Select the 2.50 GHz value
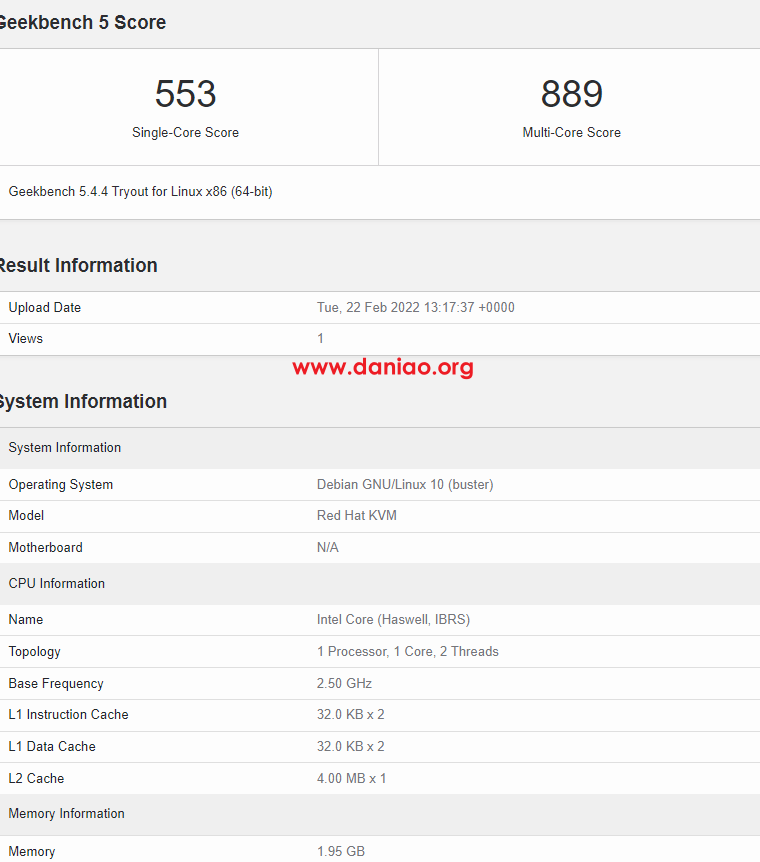Image resolution: width=760 pixels, height=862 pixels. pos(344,683)
